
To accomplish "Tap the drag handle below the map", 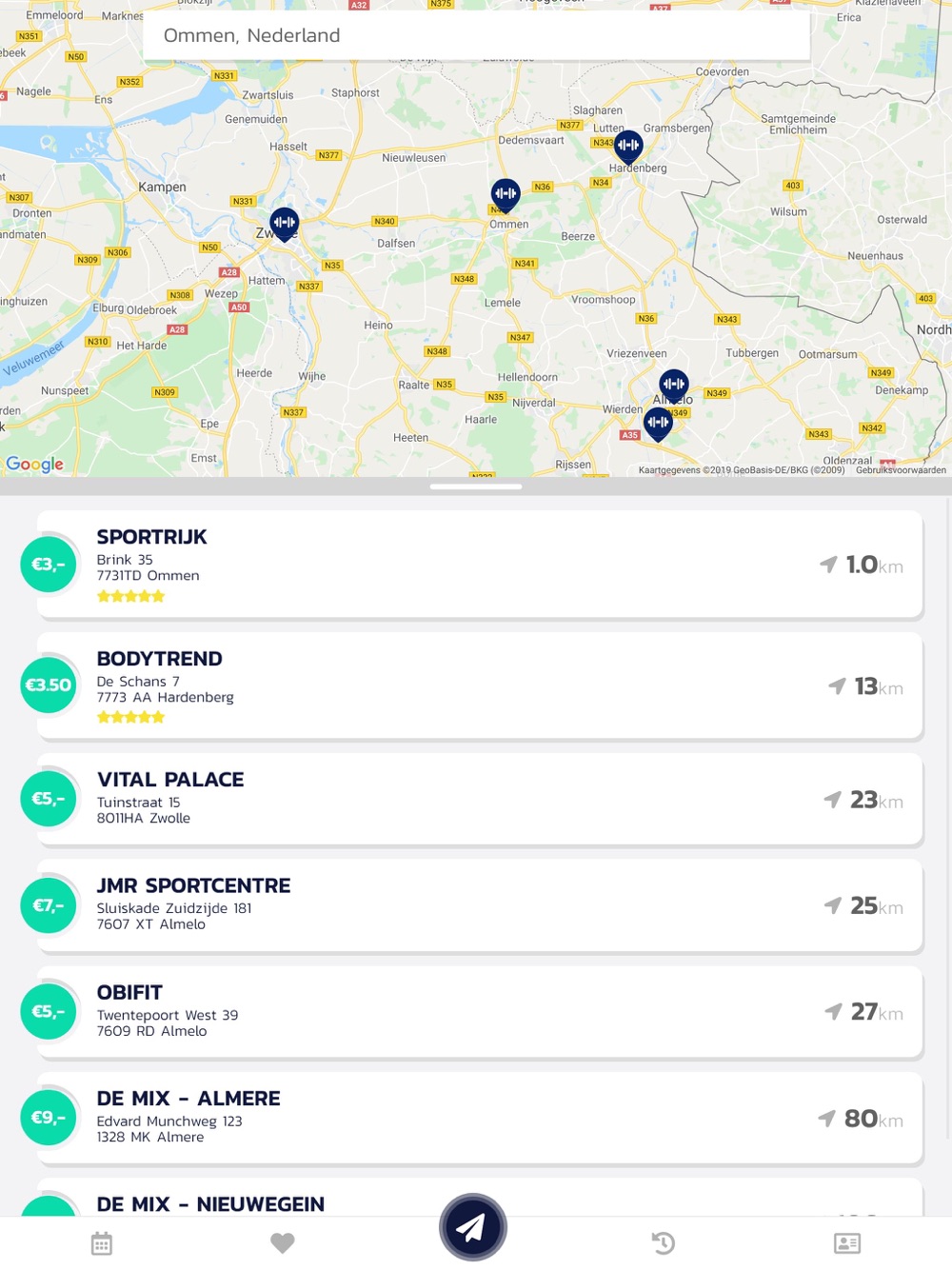I will tap(476, 486).
